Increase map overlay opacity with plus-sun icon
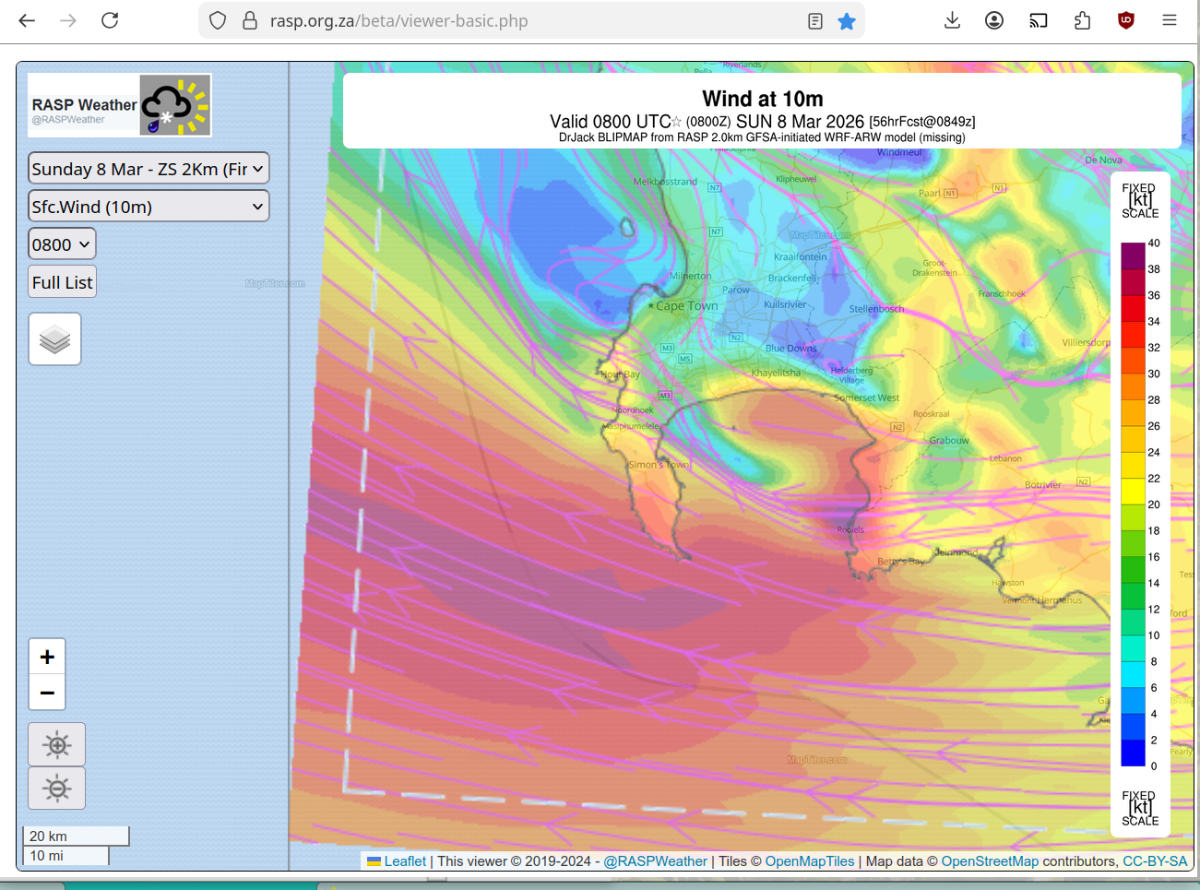The image size is (1200, 890). (x=57, y=744)
